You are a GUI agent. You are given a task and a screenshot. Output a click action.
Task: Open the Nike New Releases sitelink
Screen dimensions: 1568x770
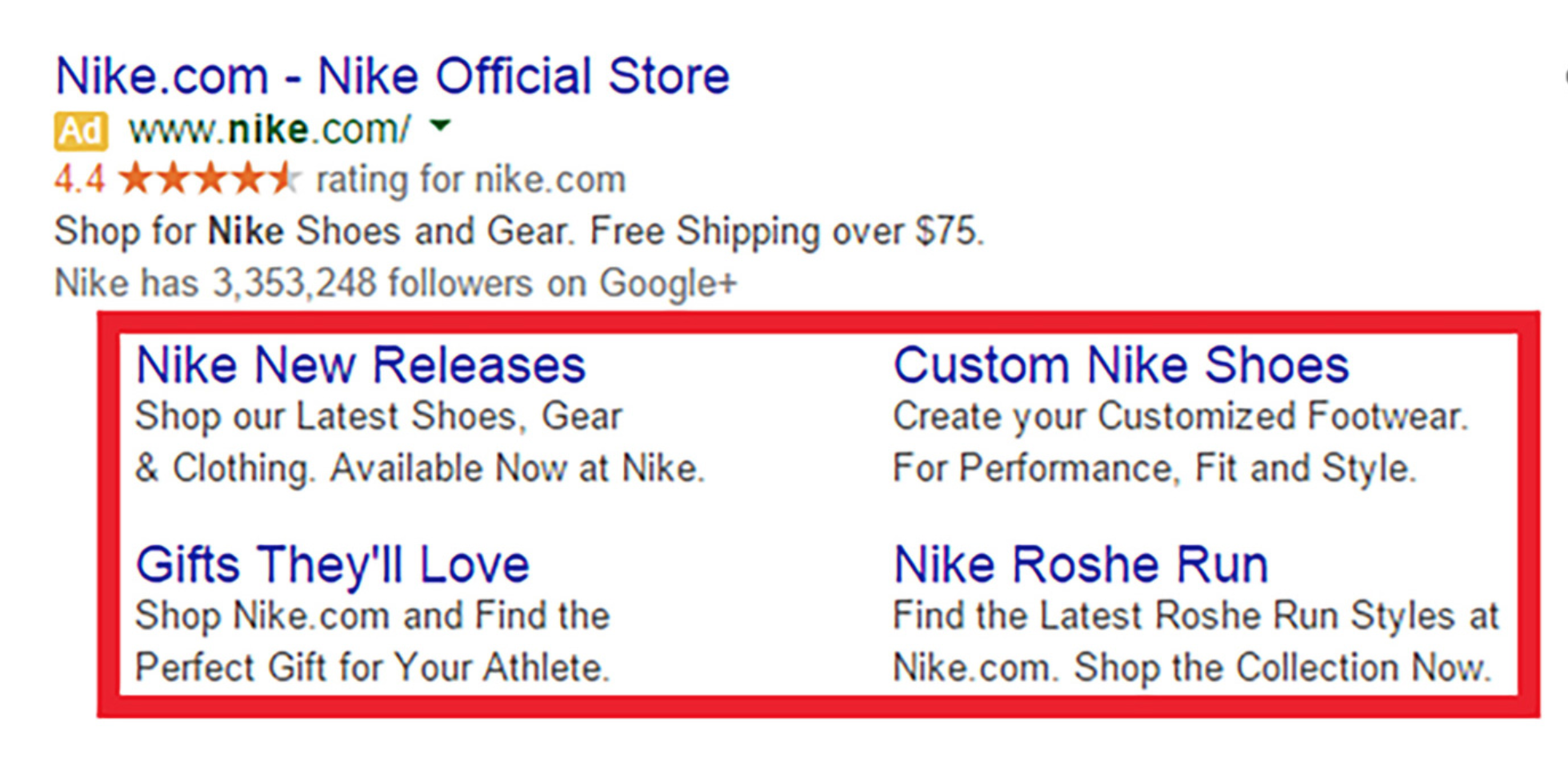tap(361, 365)
